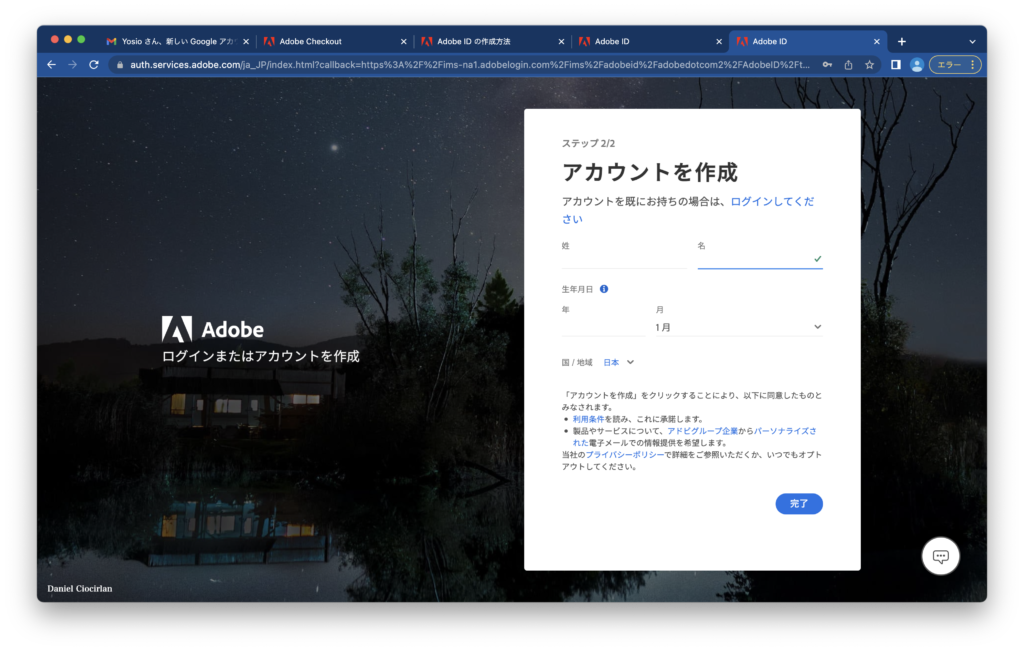Open the Chrome side panel icon

pos(896,64)
